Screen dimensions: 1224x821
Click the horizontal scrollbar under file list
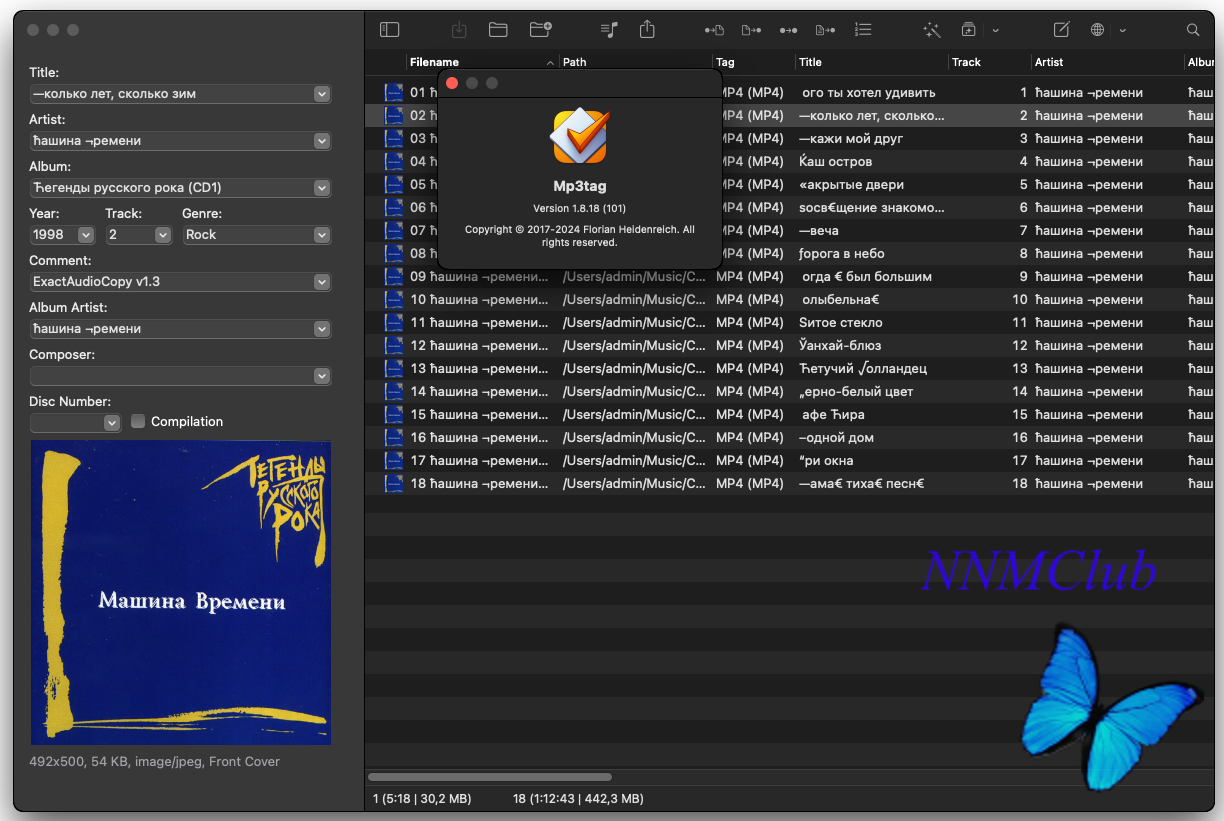(490, 777)
